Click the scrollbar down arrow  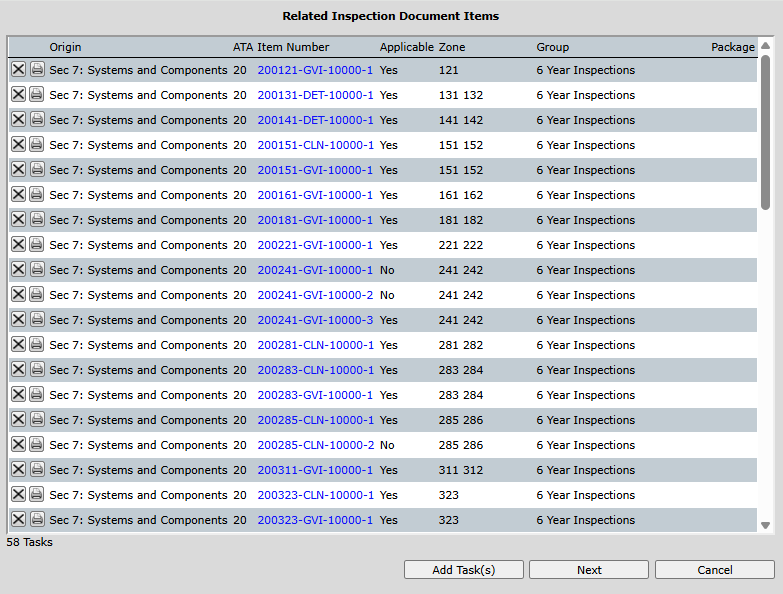click(766, 525)
